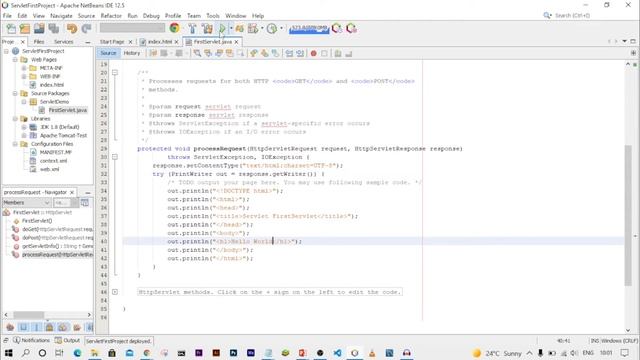Select the Source view button

tap(108, 53)
